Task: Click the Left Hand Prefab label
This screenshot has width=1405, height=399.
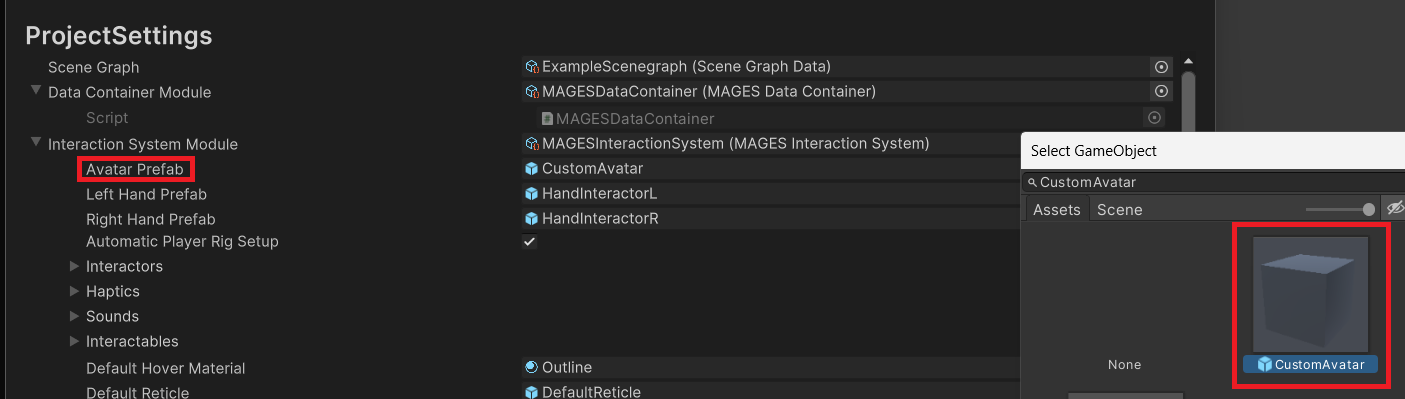Action: 146,194
